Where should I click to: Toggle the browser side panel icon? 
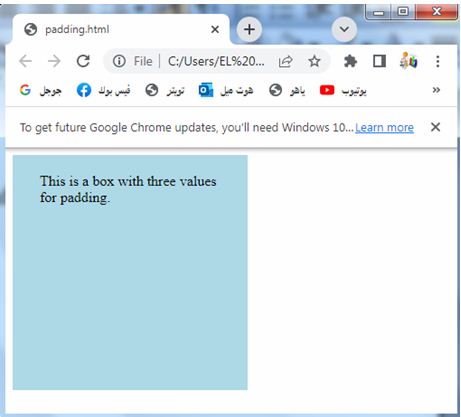tap(379, 61)
